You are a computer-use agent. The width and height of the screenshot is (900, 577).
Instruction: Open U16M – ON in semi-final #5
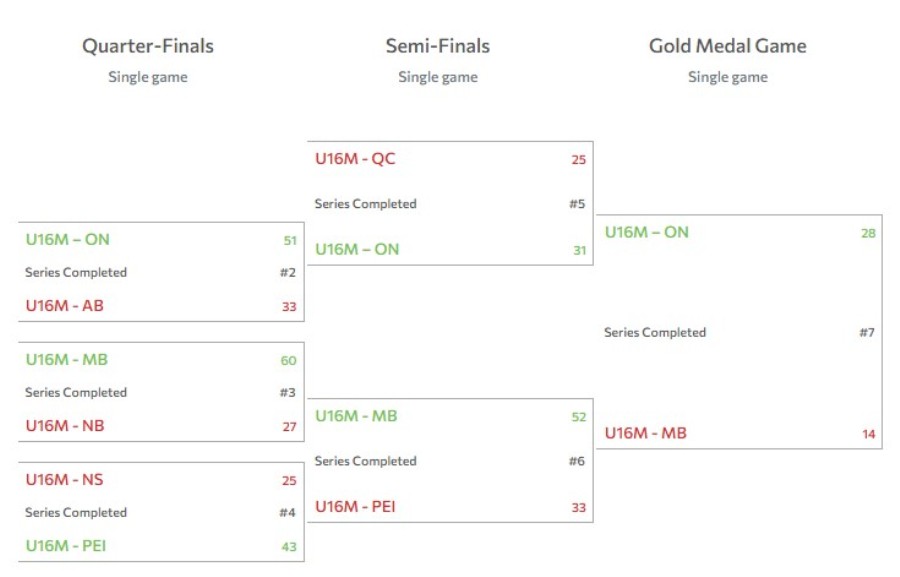(x=357, y=249)
